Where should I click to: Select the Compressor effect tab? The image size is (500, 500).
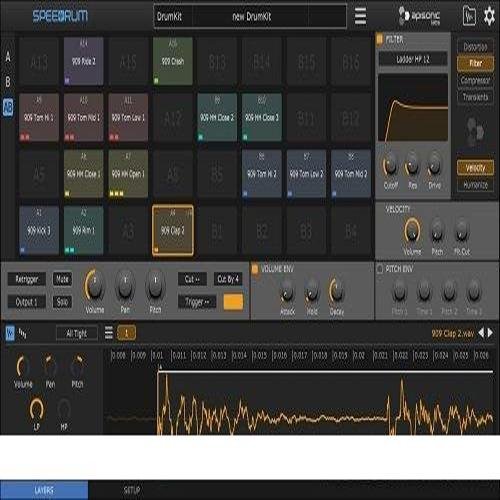coord(475,80)
